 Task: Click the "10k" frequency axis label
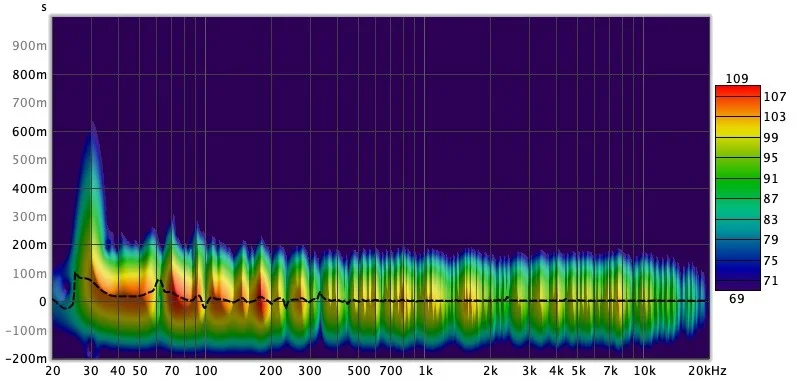pyautogui.click(x=644, y=371)
